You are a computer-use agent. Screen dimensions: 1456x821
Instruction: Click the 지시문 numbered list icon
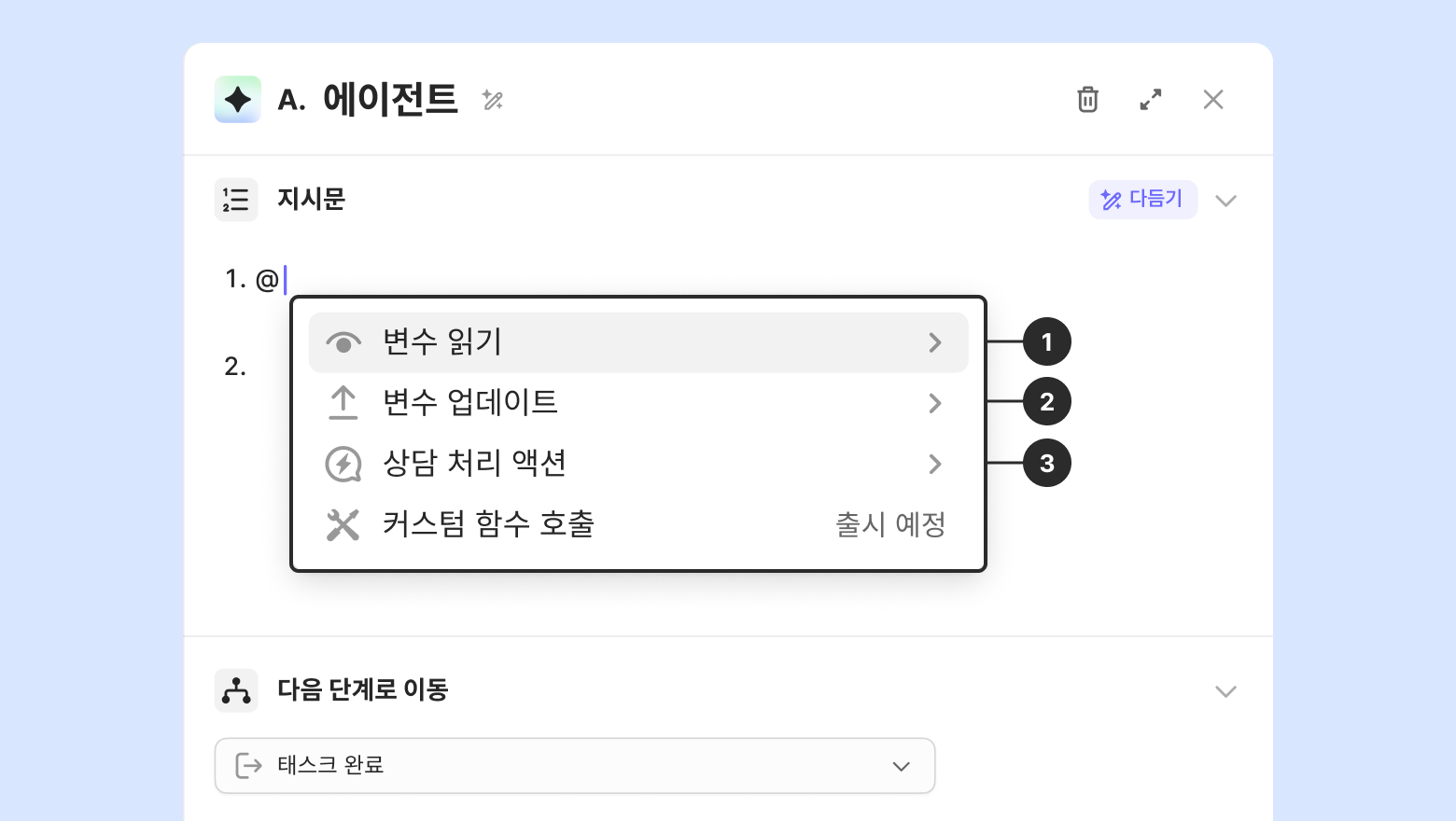point(236,200)
